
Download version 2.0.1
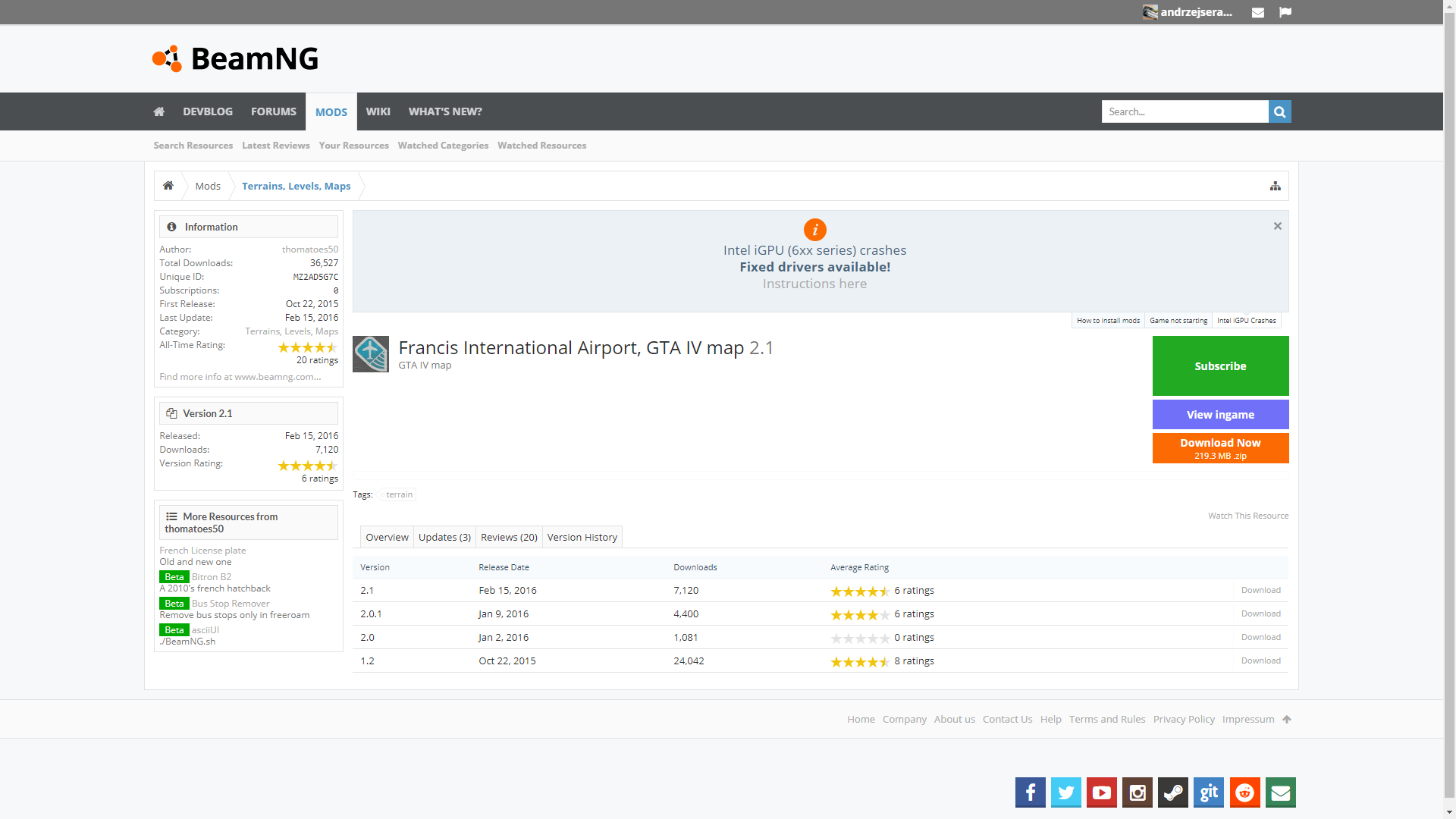tap(1260, 613)
